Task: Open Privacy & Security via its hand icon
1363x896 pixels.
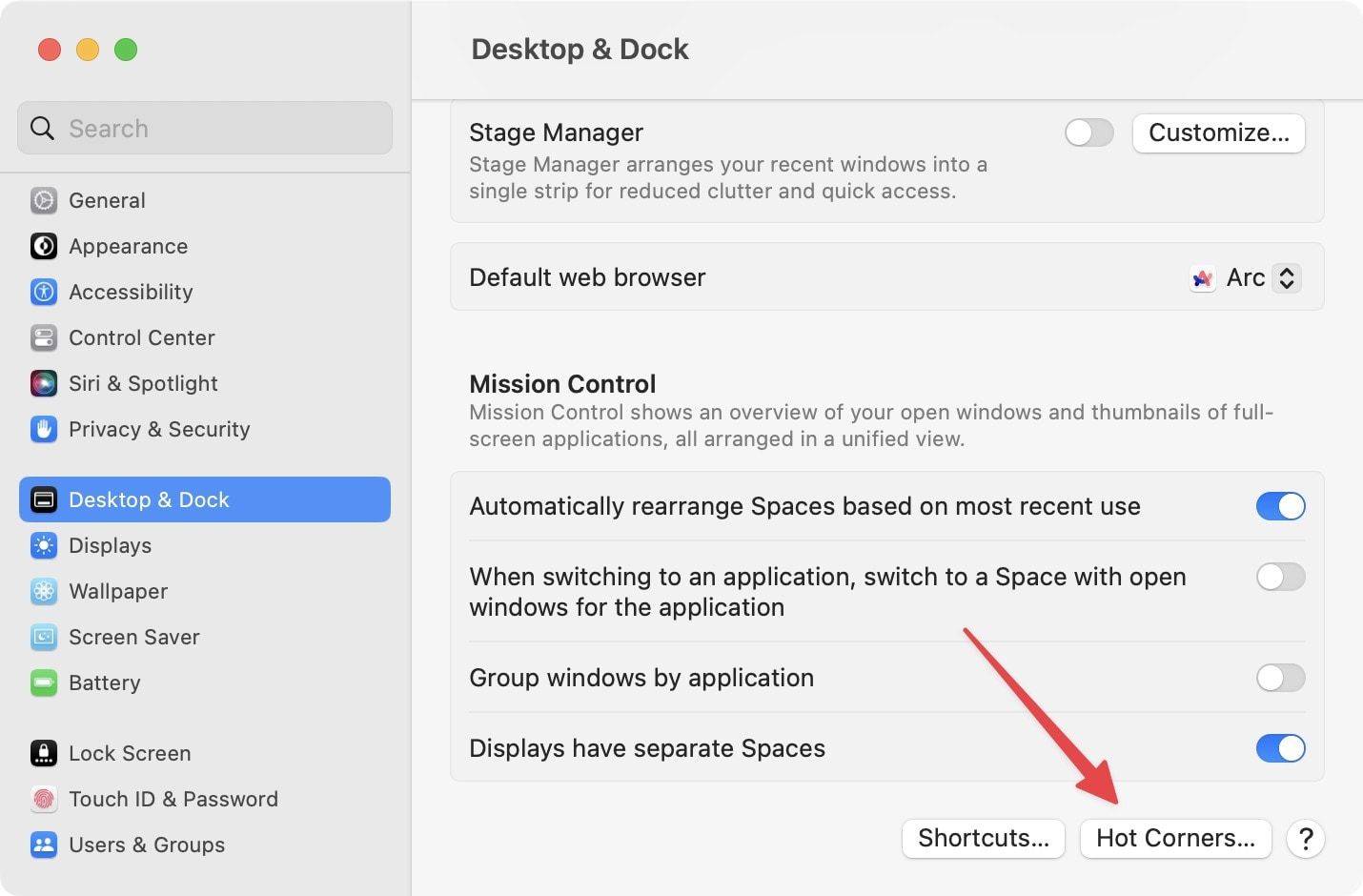Action: (x=44, y=429)
